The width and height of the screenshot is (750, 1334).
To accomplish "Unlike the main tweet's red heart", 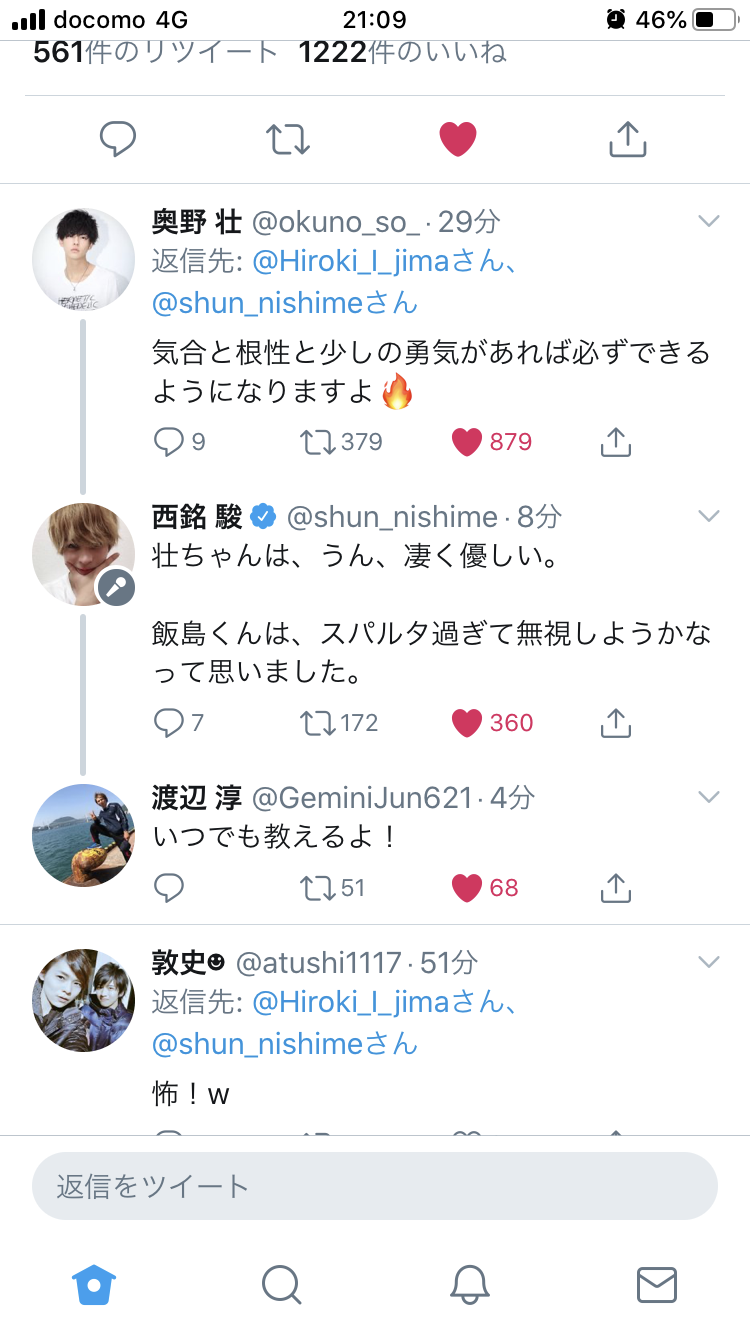I will coord(458,139).
